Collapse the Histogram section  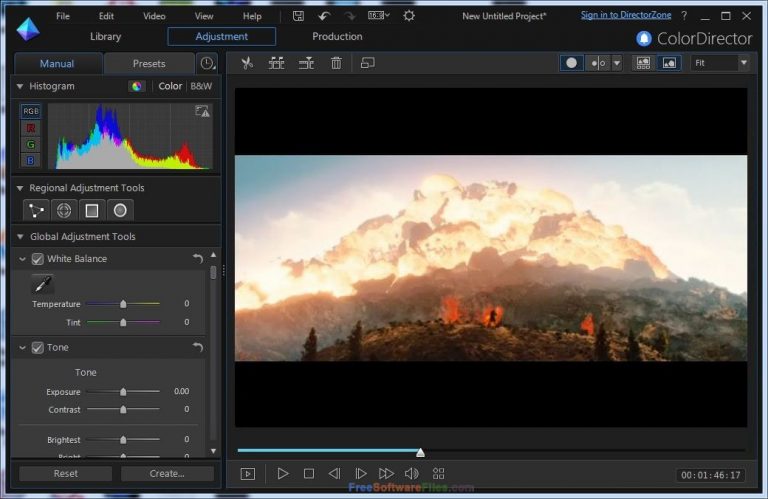tap(20, 86)
